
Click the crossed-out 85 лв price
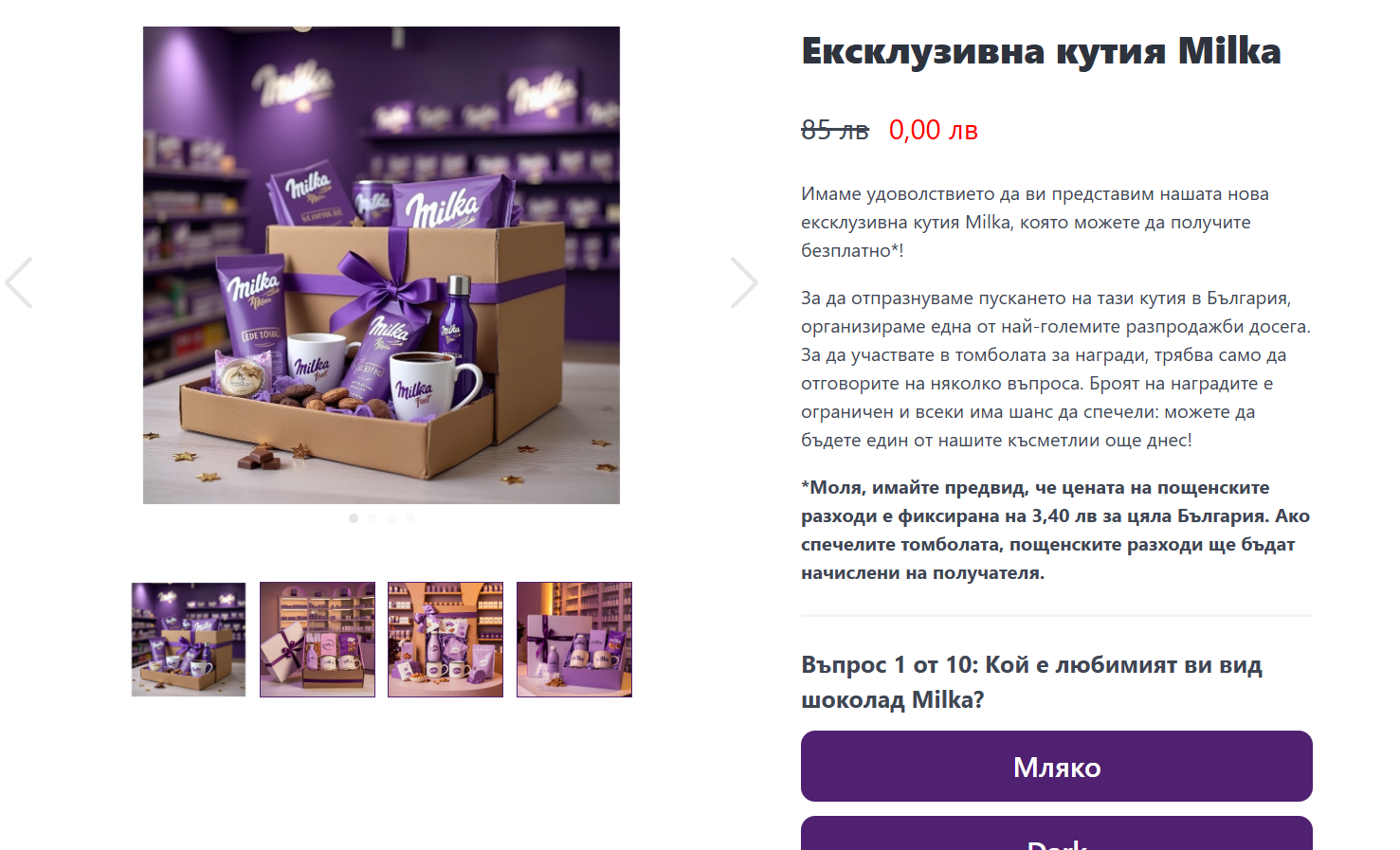coord(835,130)
